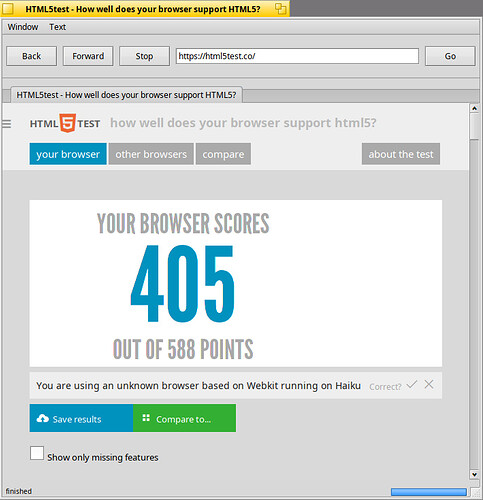
Task: Click Save results button
Action: coord(81,418)
